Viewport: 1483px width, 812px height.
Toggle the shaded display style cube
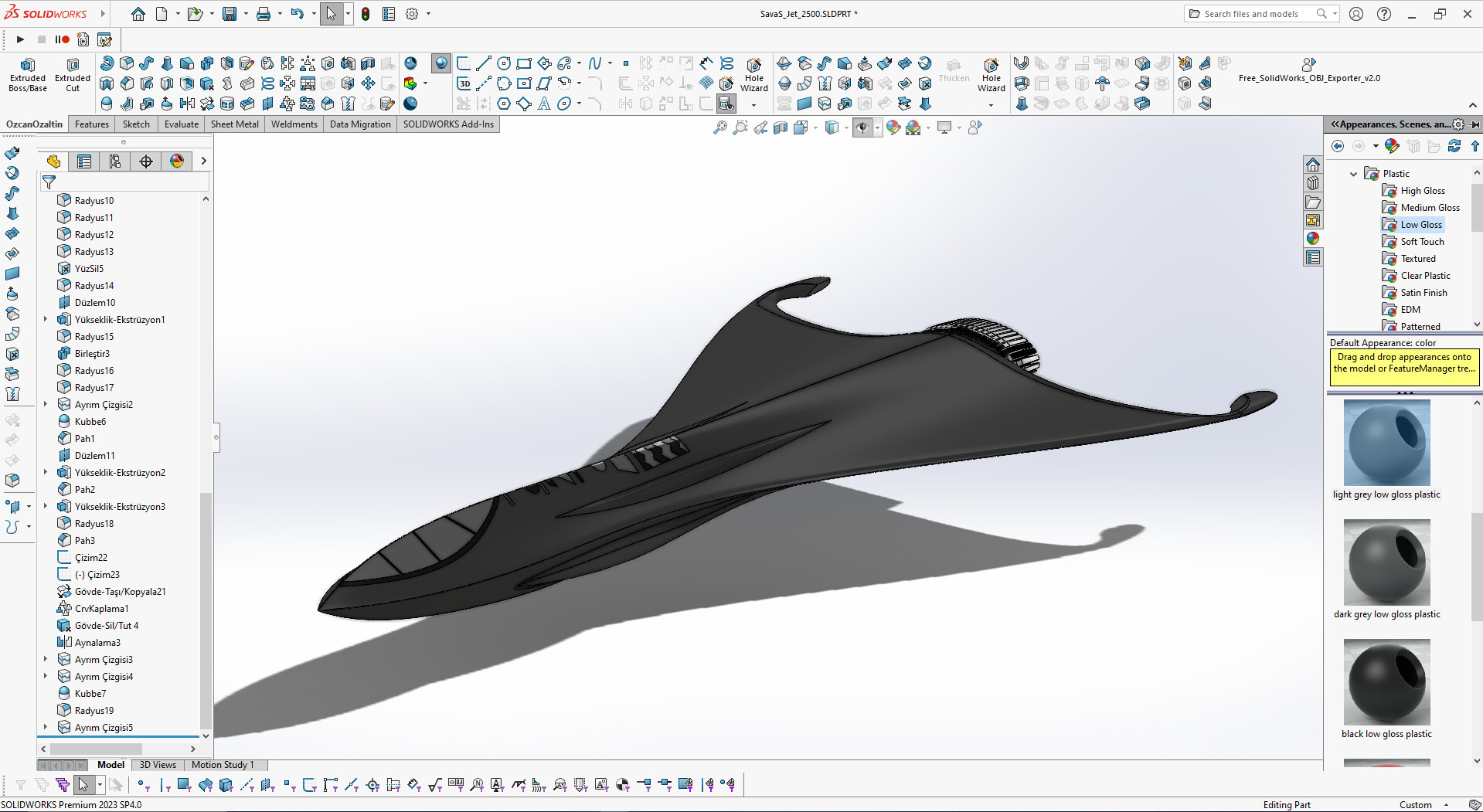(x=831, y=127)
